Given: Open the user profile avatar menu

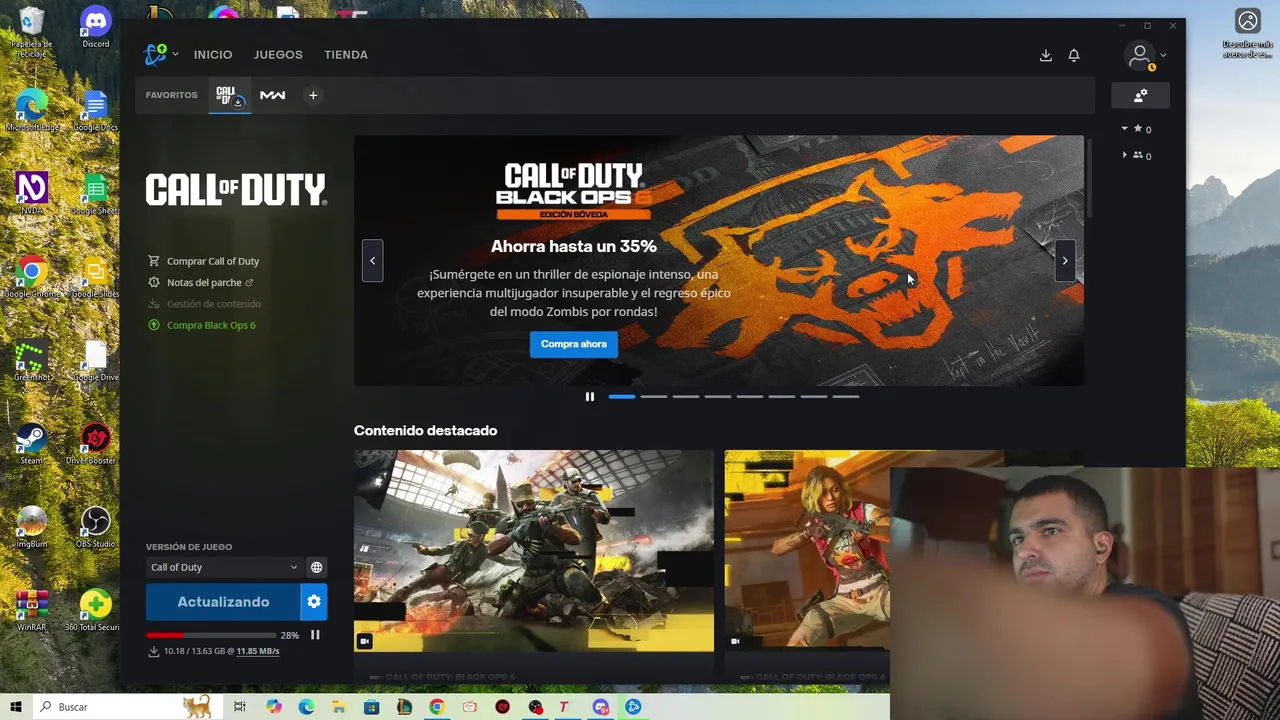Looking at the screenshot, I should pos(1139,56).
